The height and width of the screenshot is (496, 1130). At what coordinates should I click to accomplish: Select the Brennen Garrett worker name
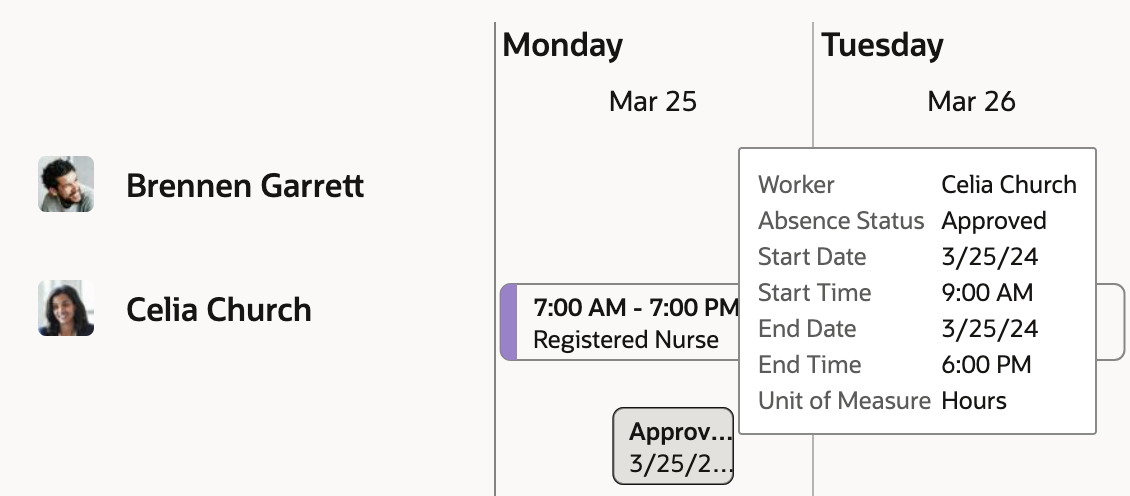(x=245, y=186)
